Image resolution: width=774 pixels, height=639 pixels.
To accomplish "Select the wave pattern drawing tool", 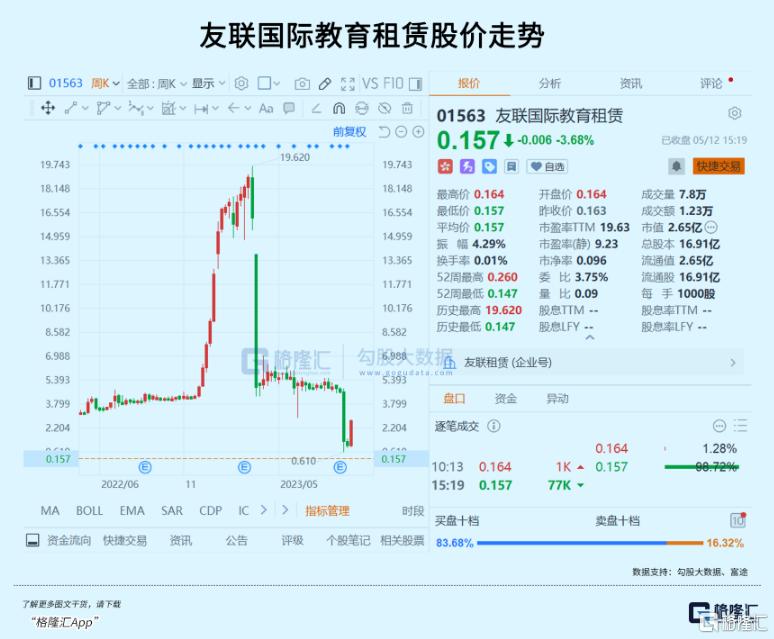I will tap(136, 108).
